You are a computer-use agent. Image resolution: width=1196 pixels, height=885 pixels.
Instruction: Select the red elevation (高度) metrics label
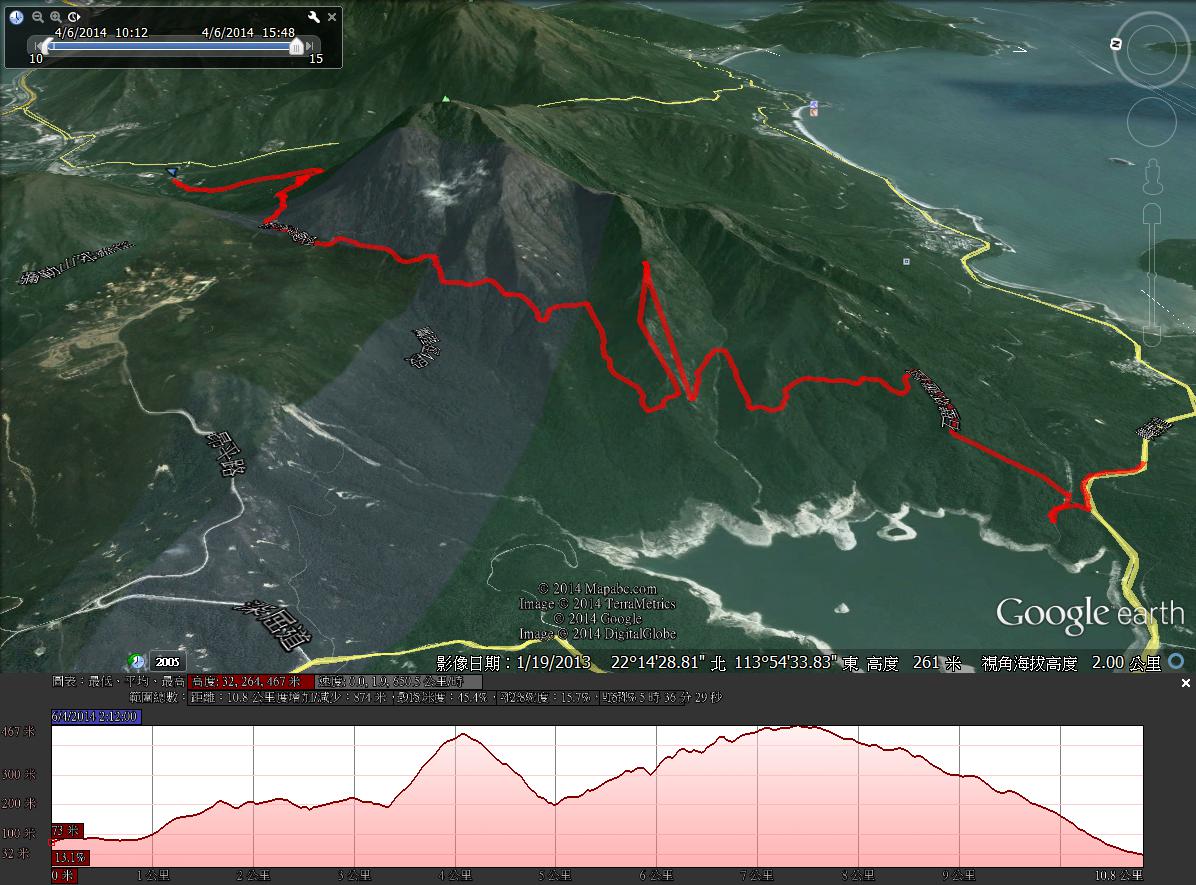click(250, 681)
